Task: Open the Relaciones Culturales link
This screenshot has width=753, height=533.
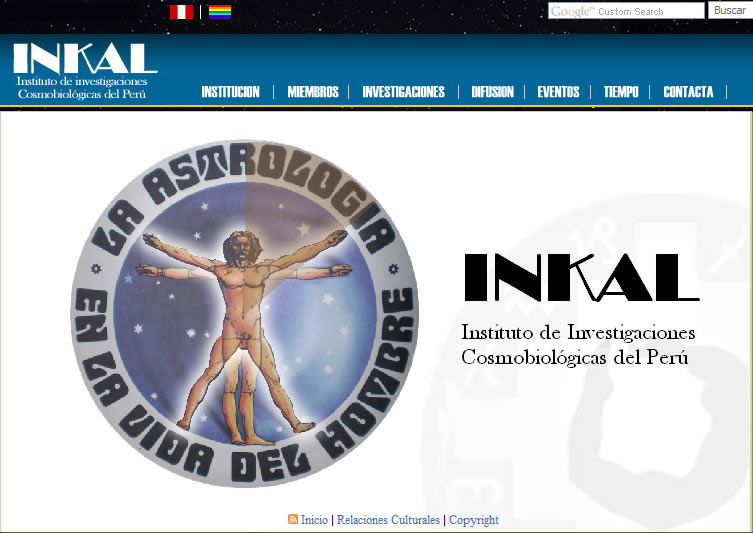Action: (x=388, y=520)
